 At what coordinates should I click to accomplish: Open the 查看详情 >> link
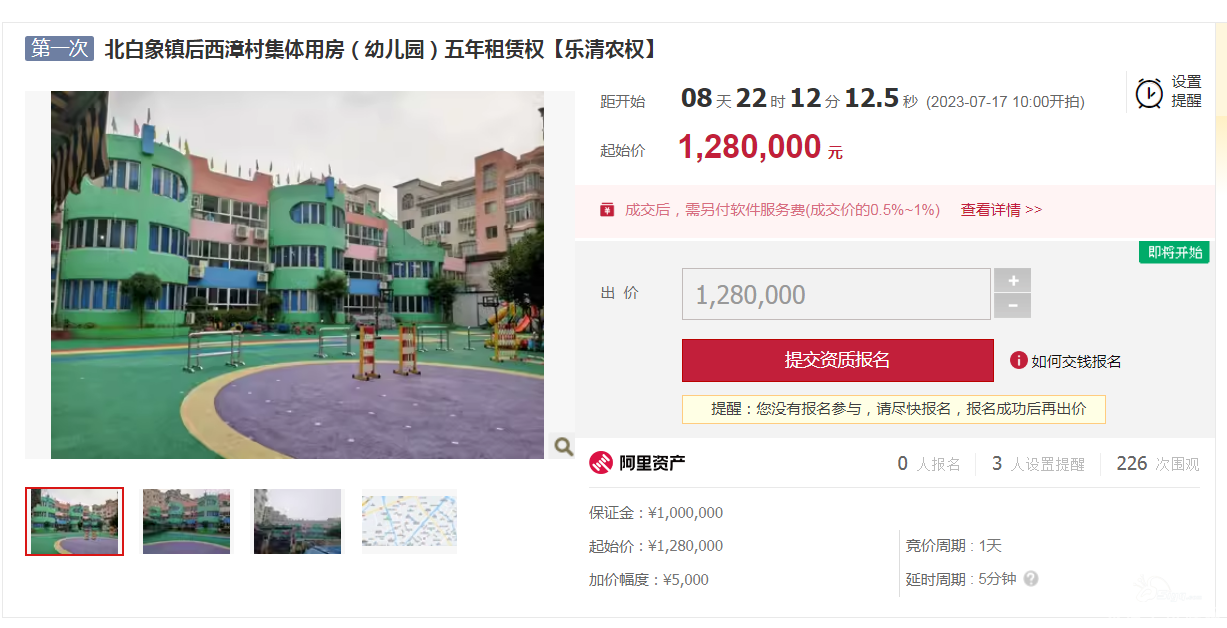pos(1001,210)
